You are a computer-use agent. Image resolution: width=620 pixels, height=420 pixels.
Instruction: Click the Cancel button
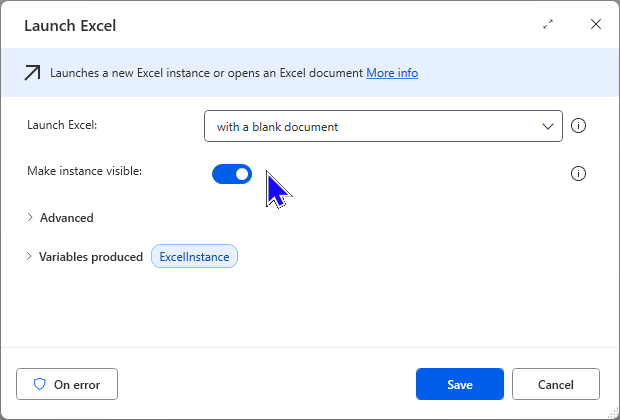(556, 384)
